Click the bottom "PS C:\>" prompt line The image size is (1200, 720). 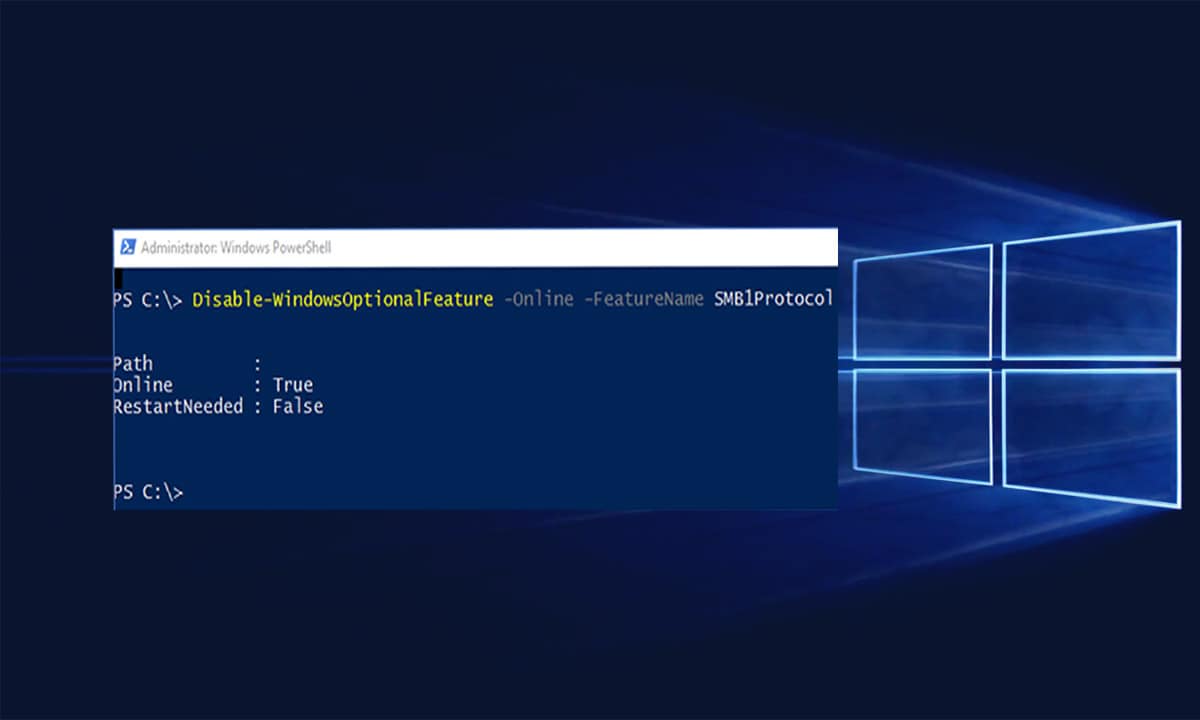148,492
